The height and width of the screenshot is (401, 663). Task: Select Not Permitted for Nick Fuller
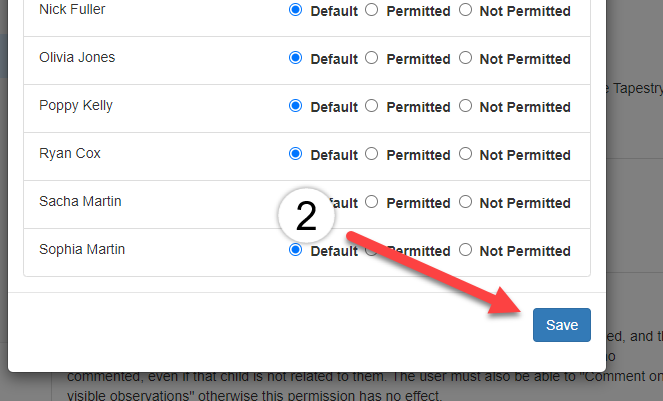tap(466, 9)
